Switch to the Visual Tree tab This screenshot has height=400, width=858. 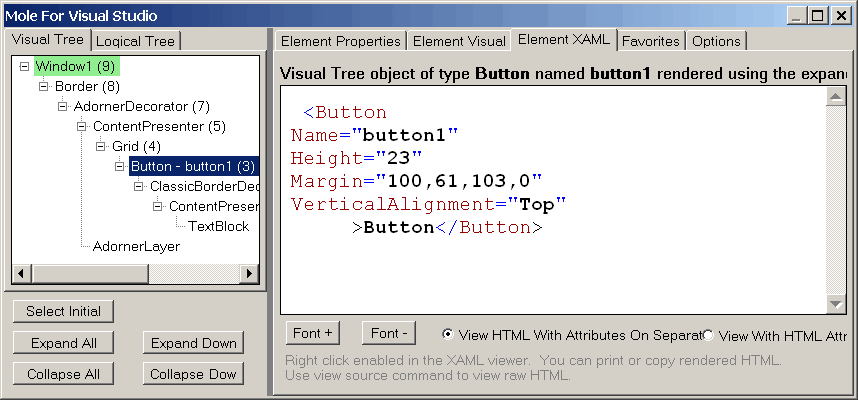pyautogui.click(x=48, y=39)
